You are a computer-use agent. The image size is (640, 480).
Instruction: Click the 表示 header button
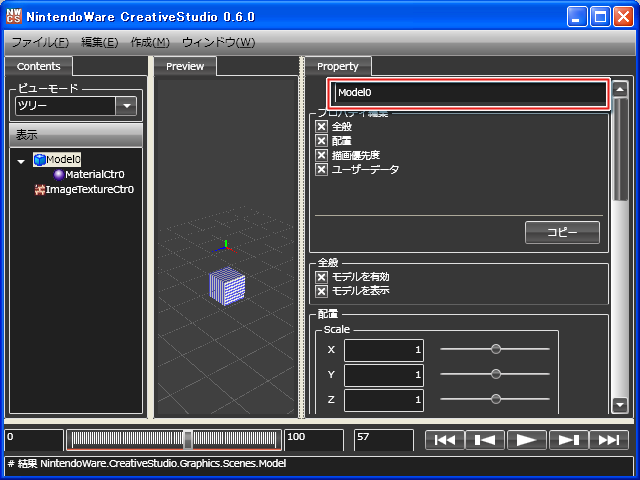76,134
